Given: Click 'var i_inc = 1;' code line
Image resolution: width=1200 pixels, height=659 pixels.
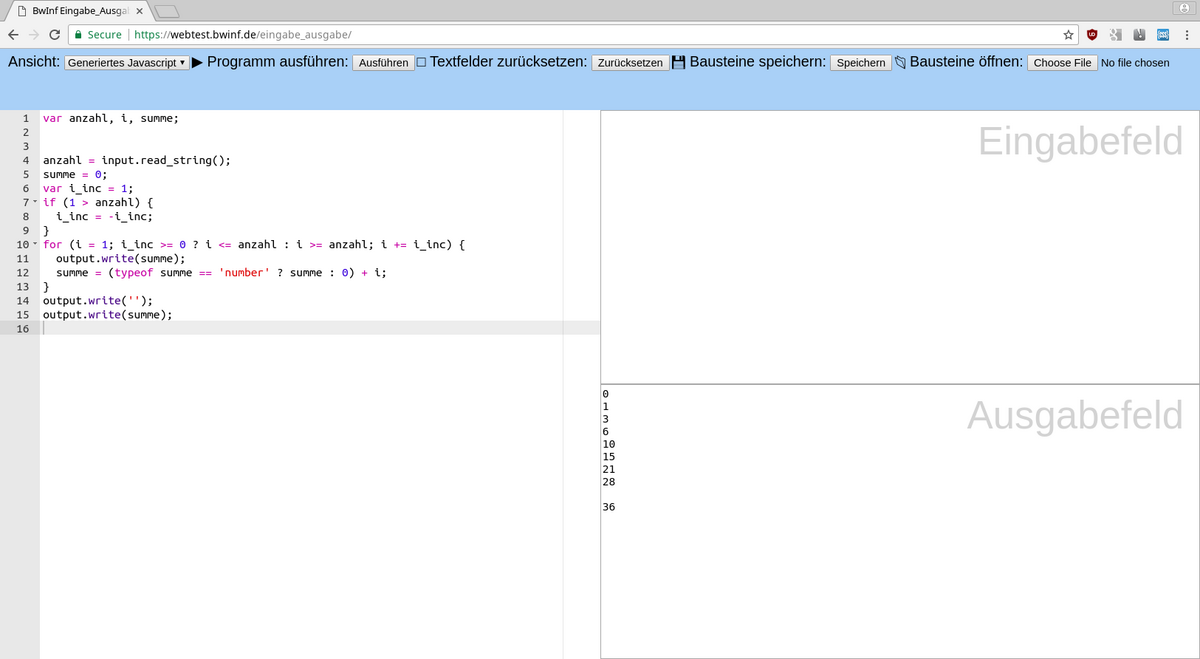Looking at the screenshot, I should (88, 188).
